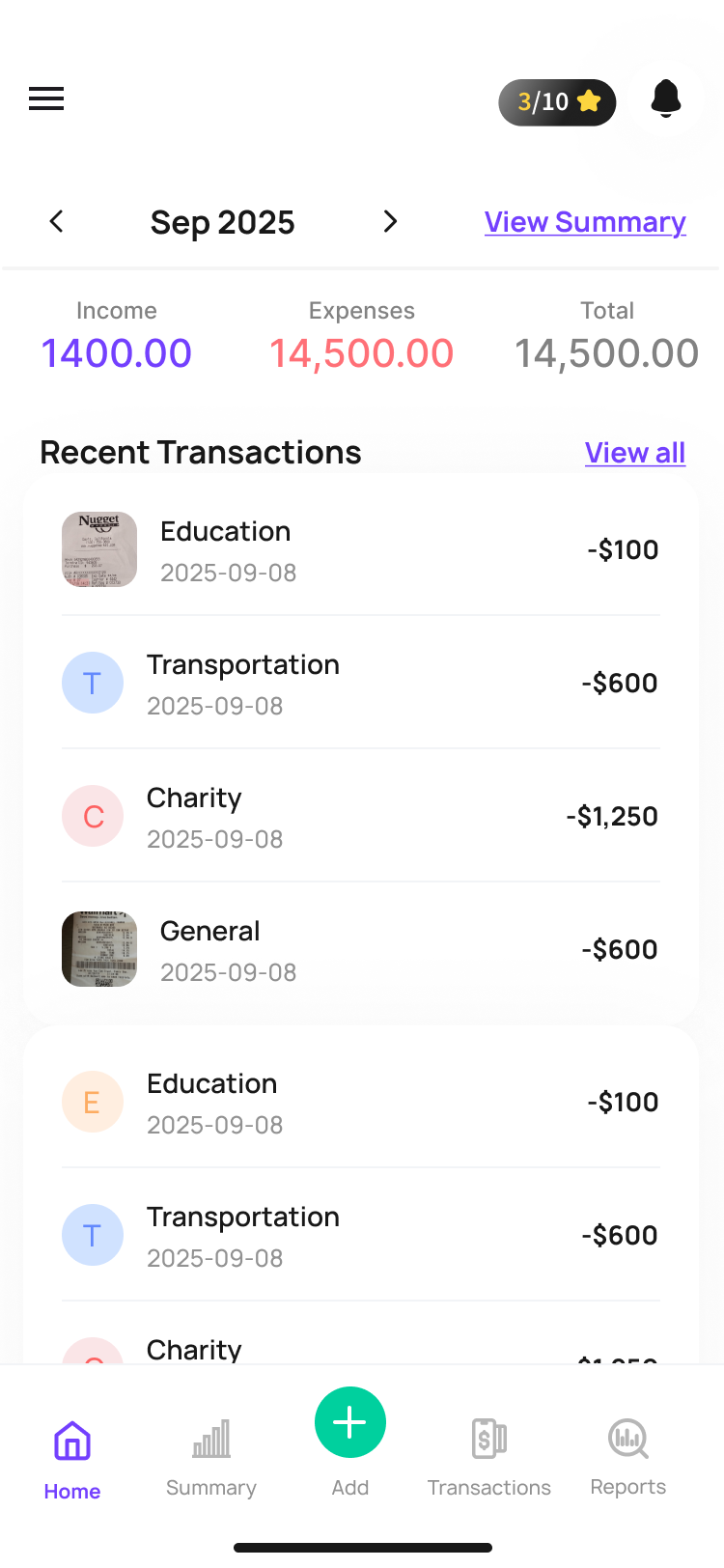Open the General -$600 transaction
This screenshot has width=724, height=1568.
tap(386, 950)
